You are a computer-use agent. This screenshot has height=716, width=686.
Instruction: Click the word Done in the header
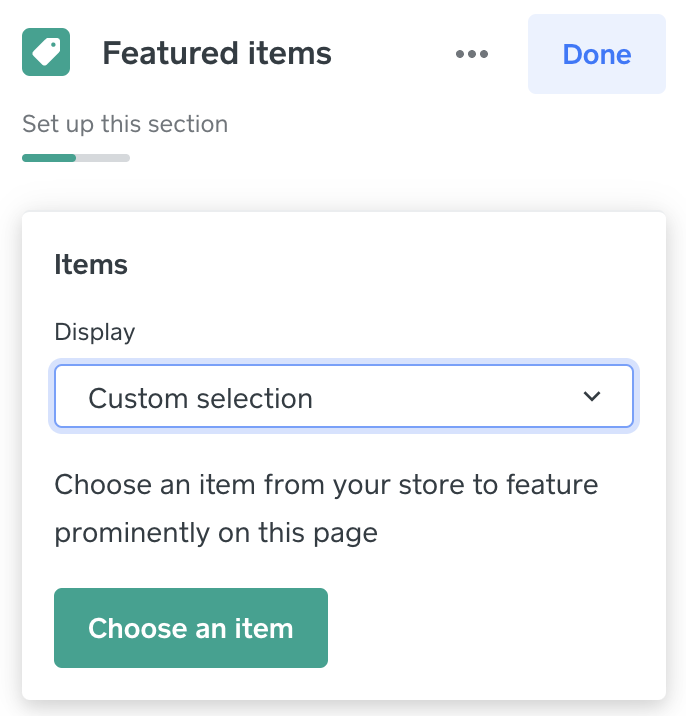click(x=597, y=54)
